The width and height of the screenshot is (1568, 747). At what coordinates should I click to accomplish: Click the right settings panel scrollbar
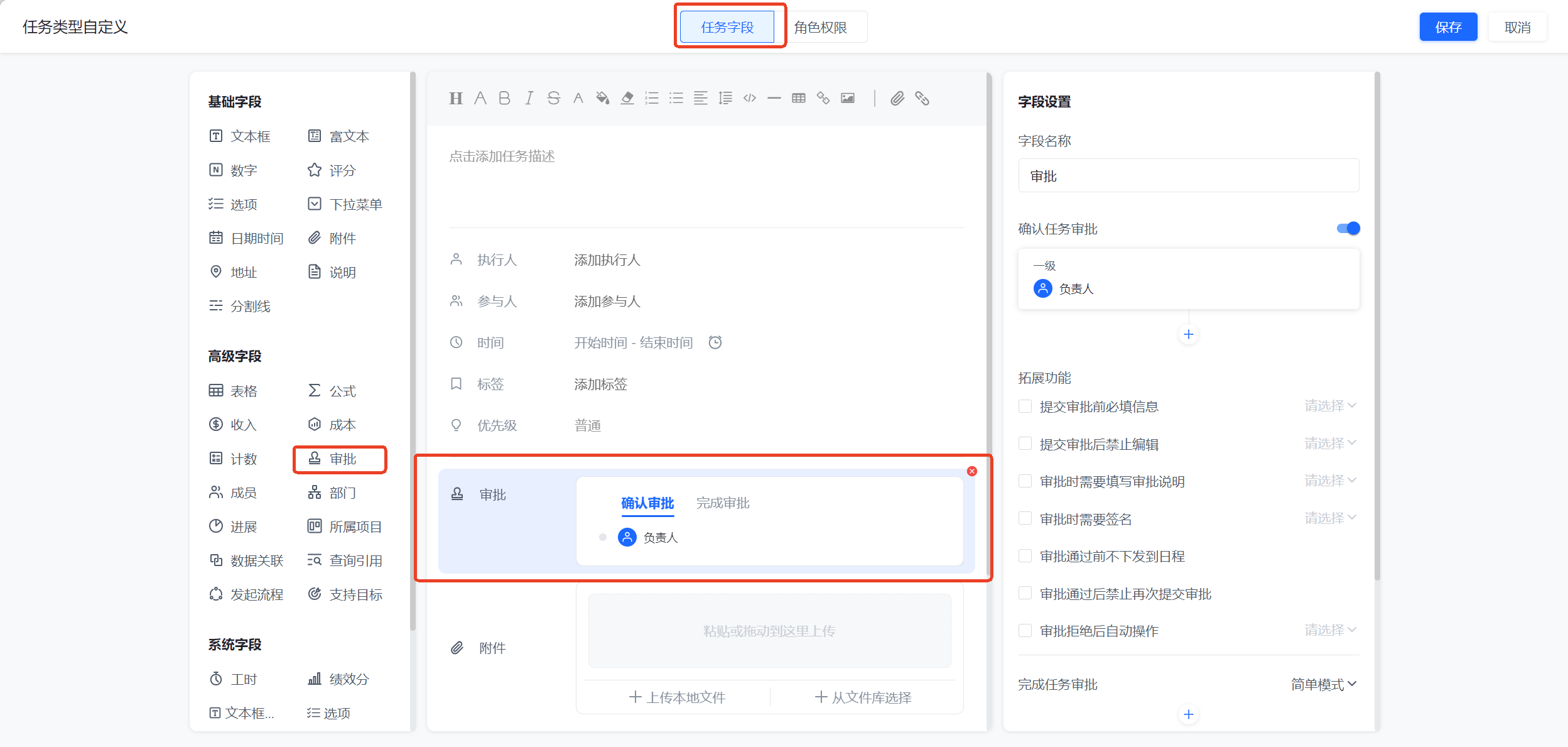click(x=1378, y=327)
